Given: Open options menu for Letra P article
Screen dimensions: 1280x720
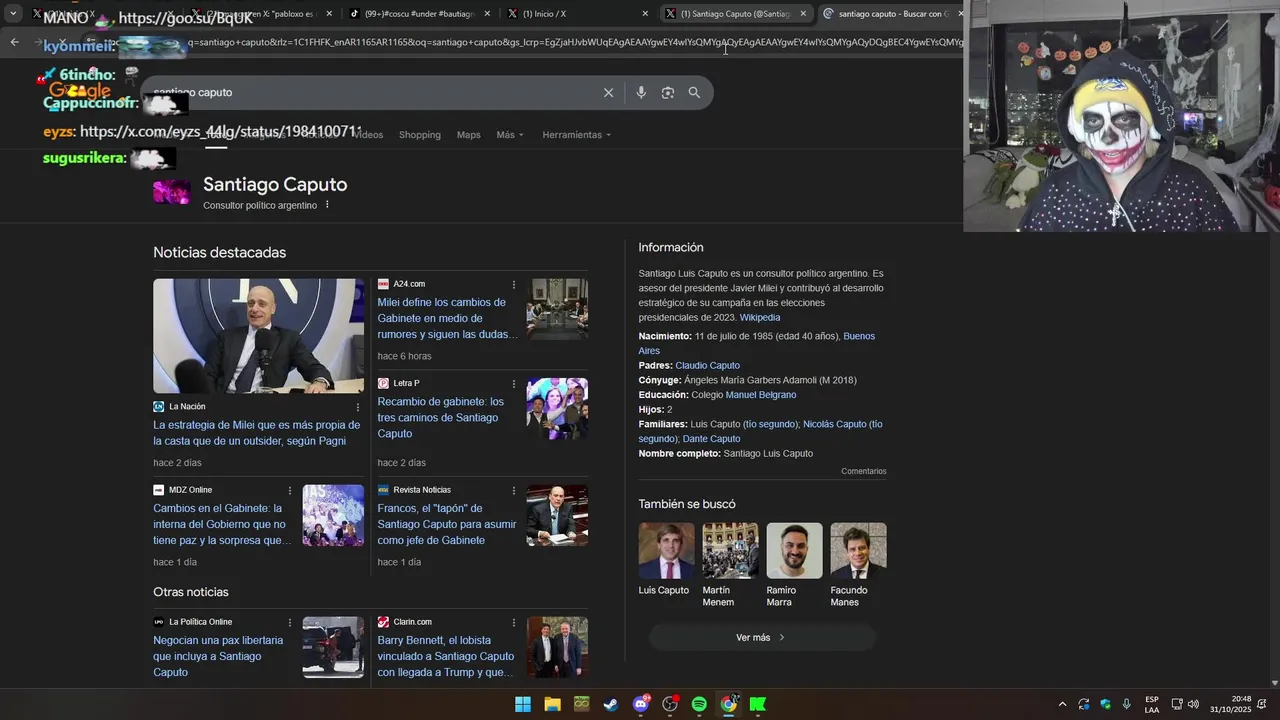Looking at the screenshot, I should (x=514, y=384).
